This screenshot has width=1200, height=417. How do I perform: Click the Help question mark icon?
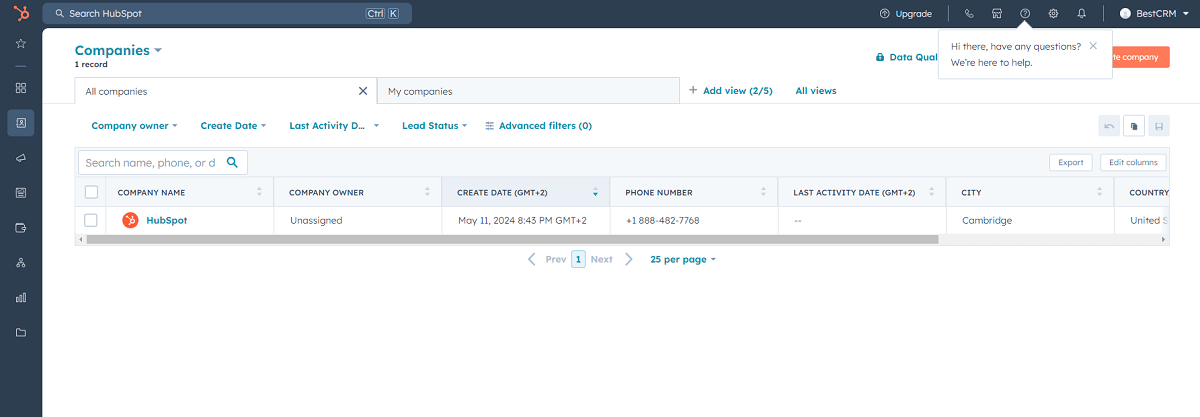click(1025, 14)
